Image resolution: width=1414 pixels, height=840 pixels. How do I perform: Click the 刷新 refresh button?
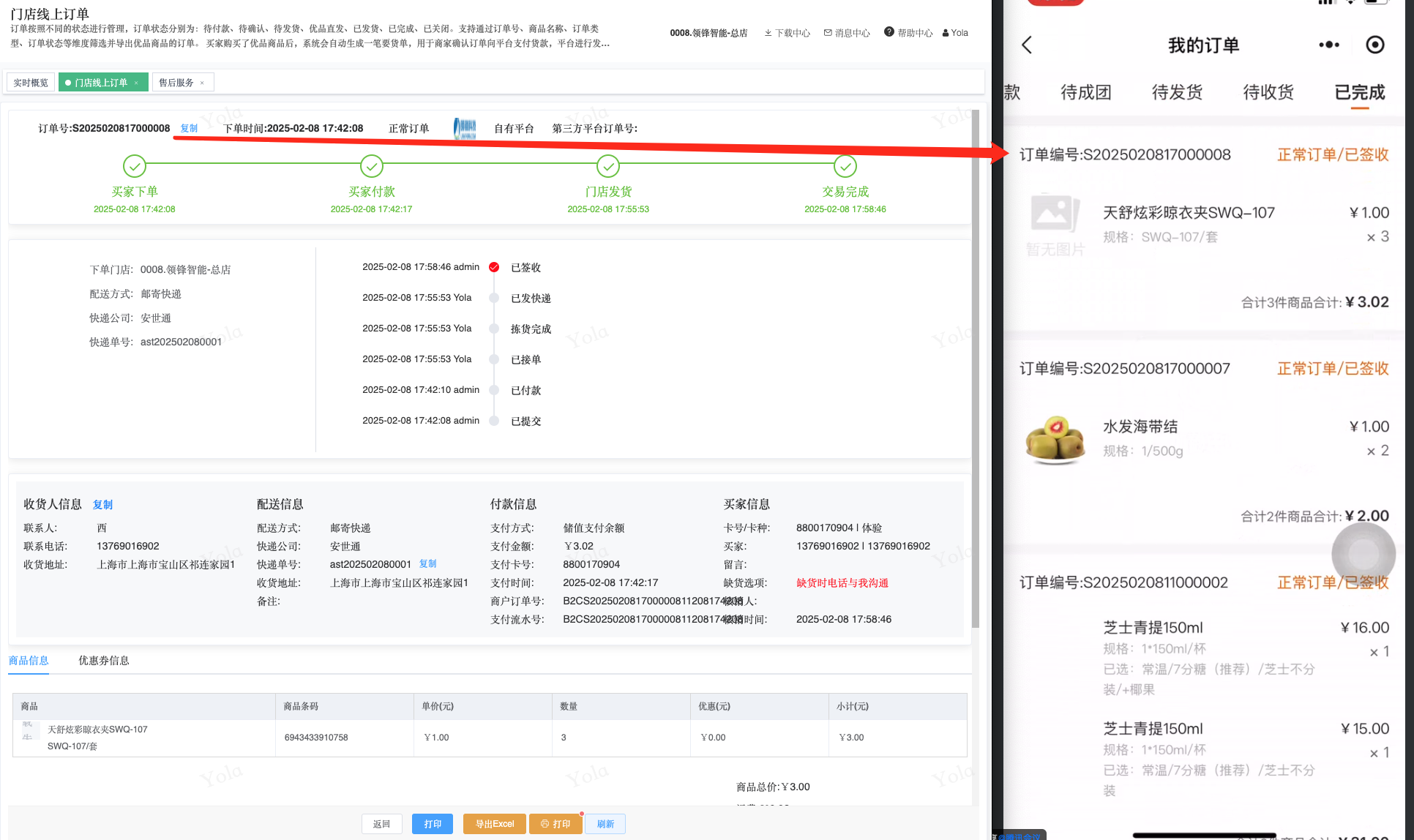coord(605,824)
